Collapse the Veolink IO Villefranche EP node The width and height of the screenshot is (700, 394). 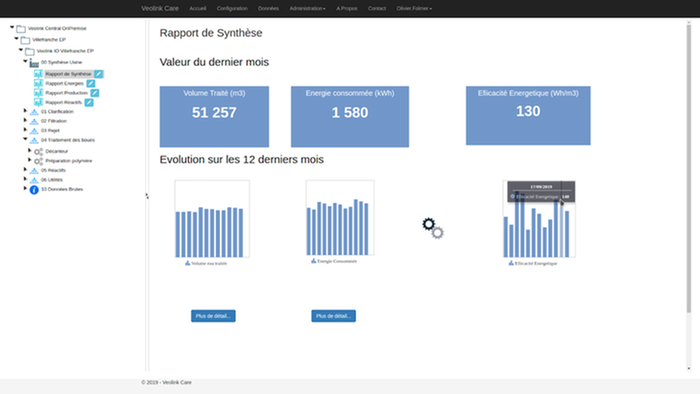tap(21, 50)
